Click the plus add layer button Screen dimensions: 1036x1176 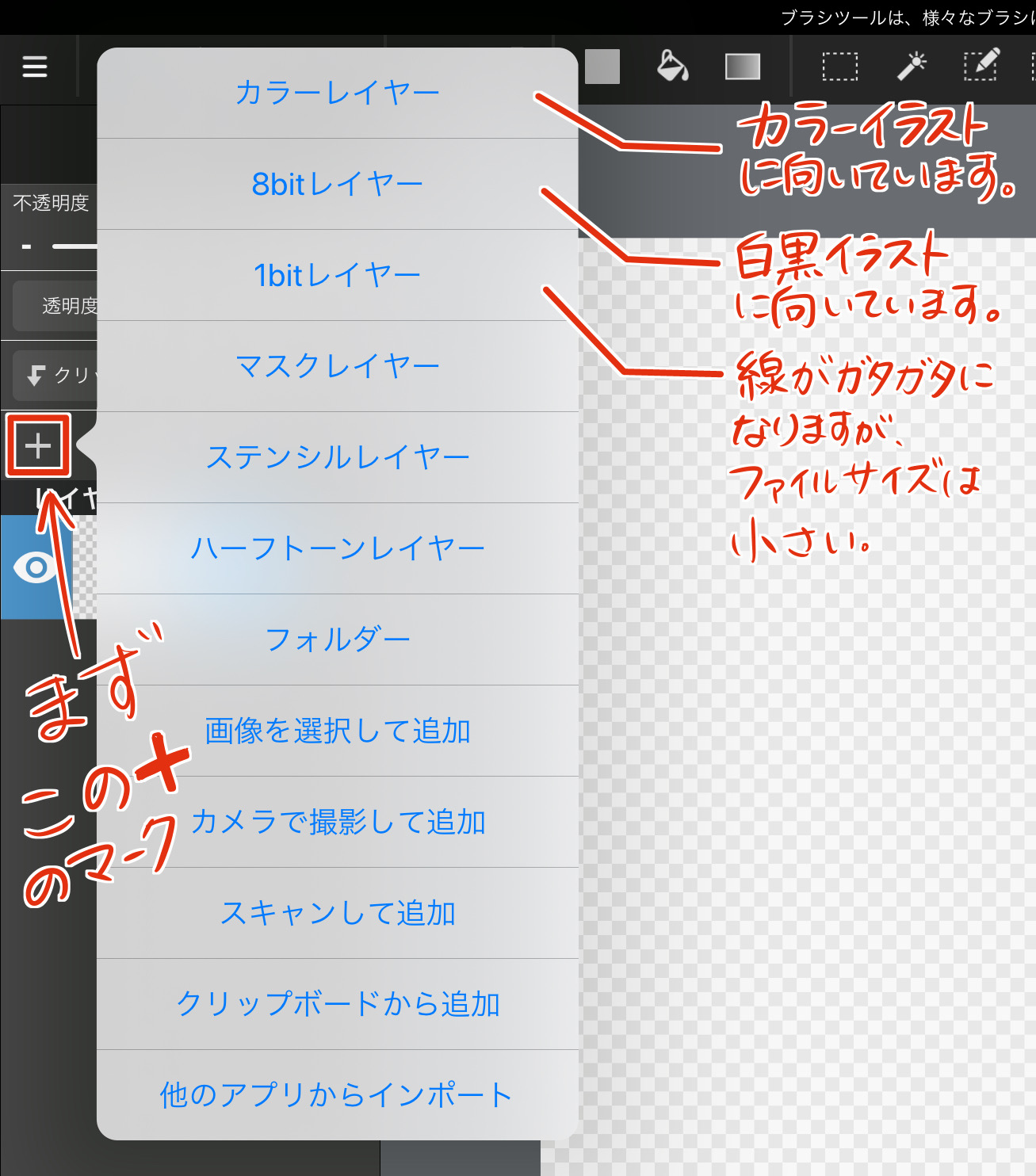pos(38,446)
